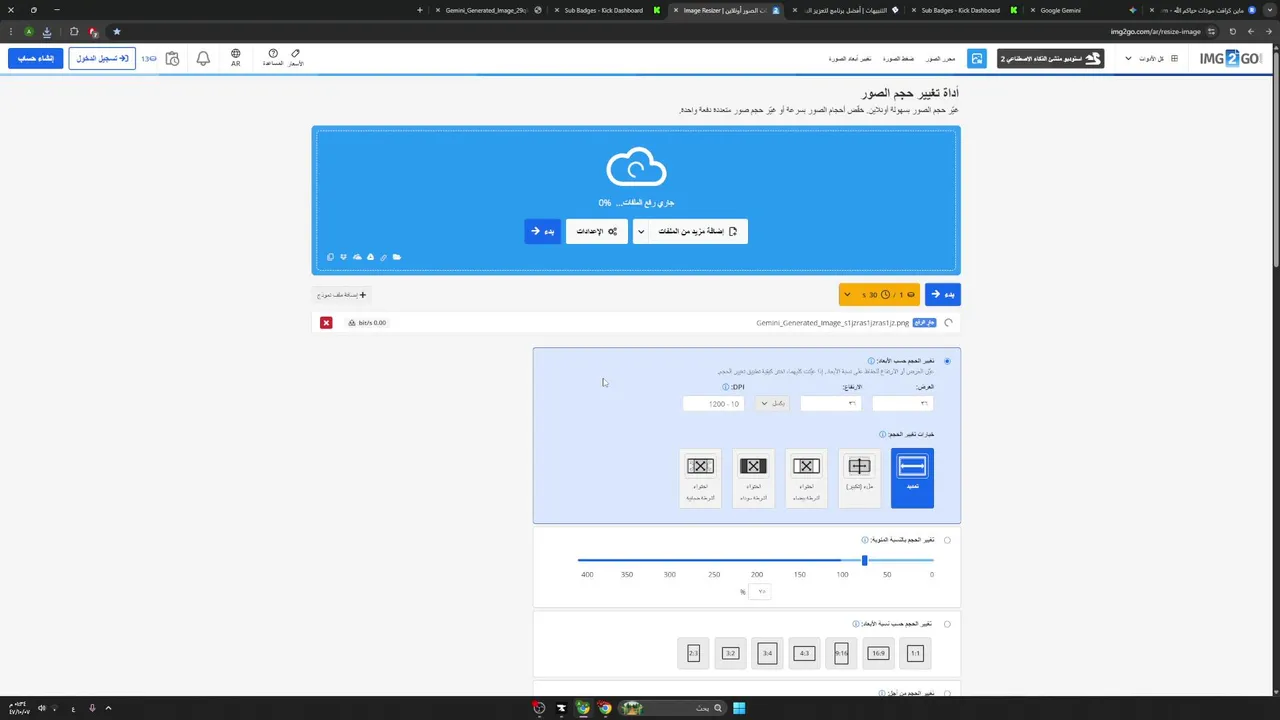Viewport: 1280px width, 720px height.
Task: Go to the IMG2GO logo homepage
Action: [1231, 59]
